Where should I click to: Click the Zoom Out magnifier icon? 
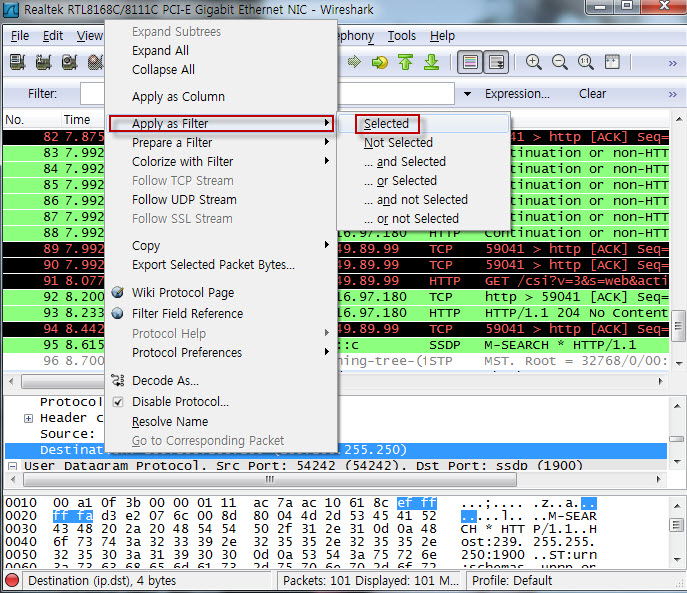pos(560,62)
